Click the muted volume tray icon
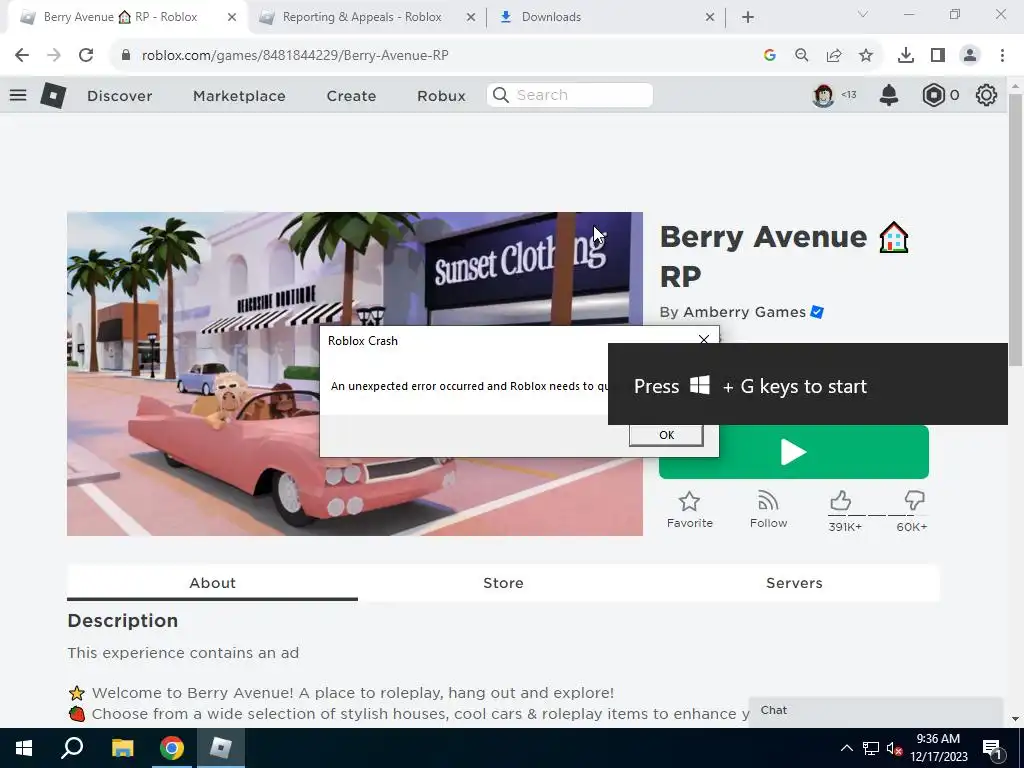Screen dimensions: 1024x768 pyautogui.click(x=894, y=749)
